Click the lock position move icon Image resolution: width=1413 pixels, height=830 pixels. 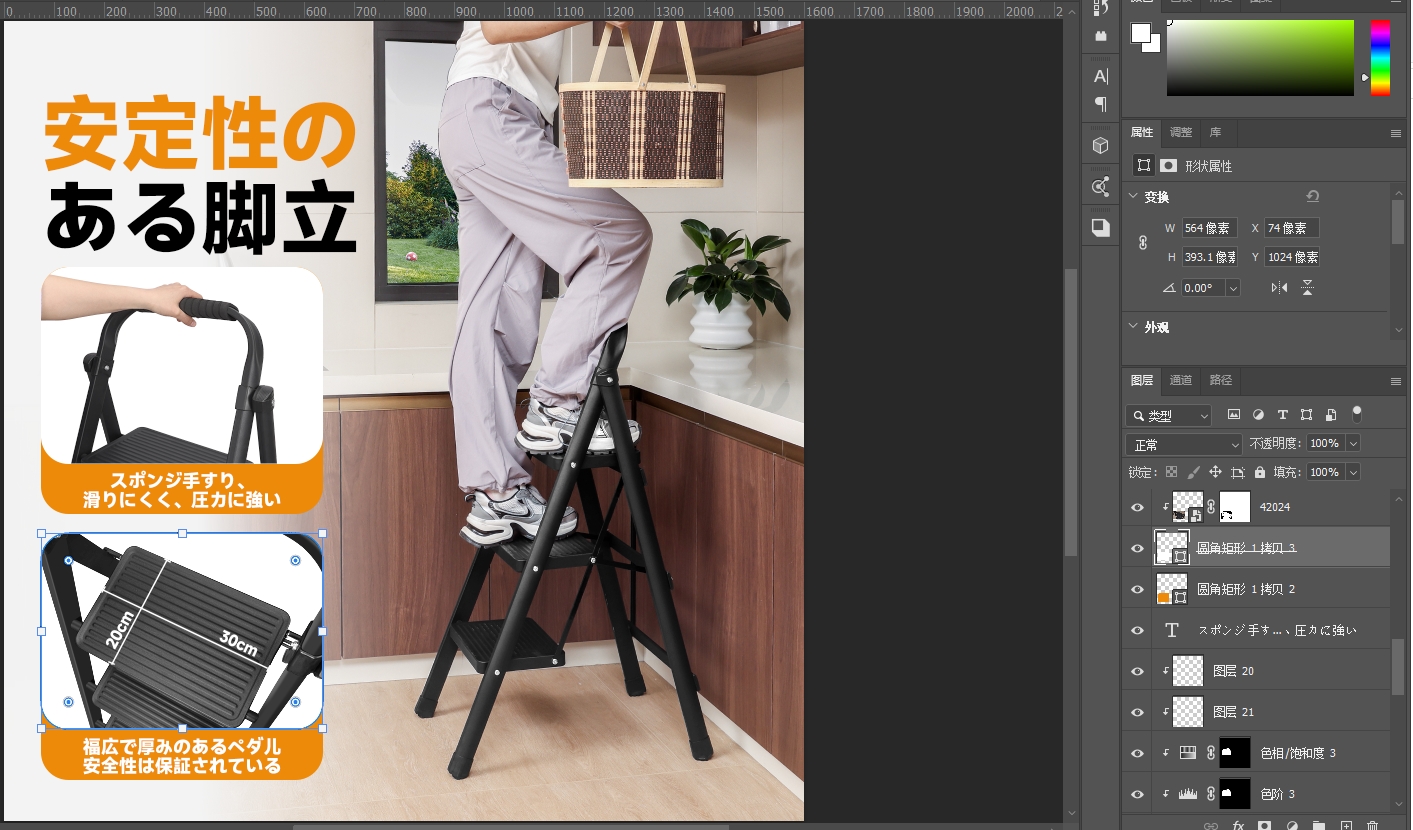(1215, 472)
